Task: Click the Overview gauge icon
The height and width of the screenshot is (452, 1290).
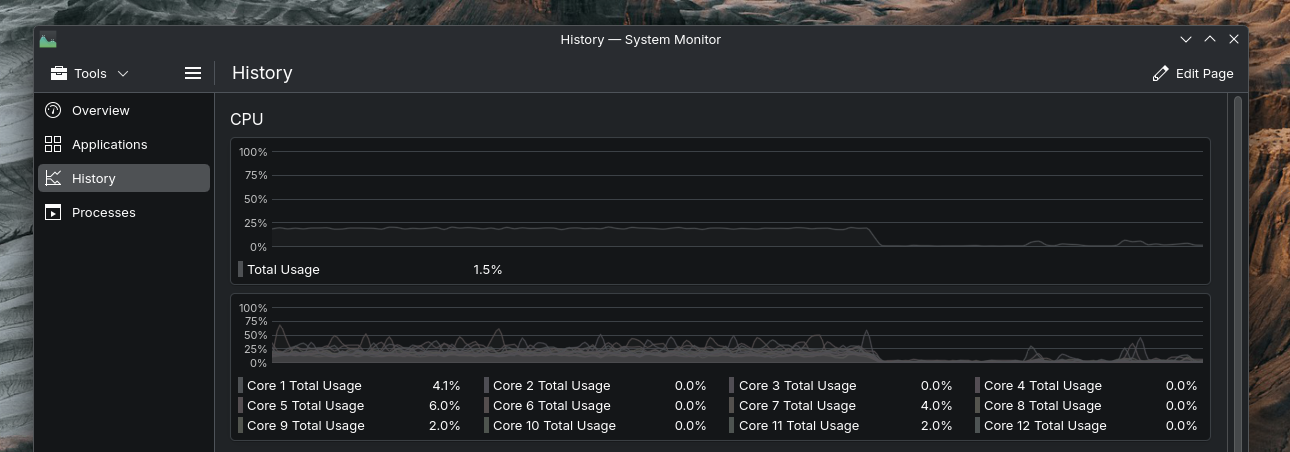Action: 53,111
